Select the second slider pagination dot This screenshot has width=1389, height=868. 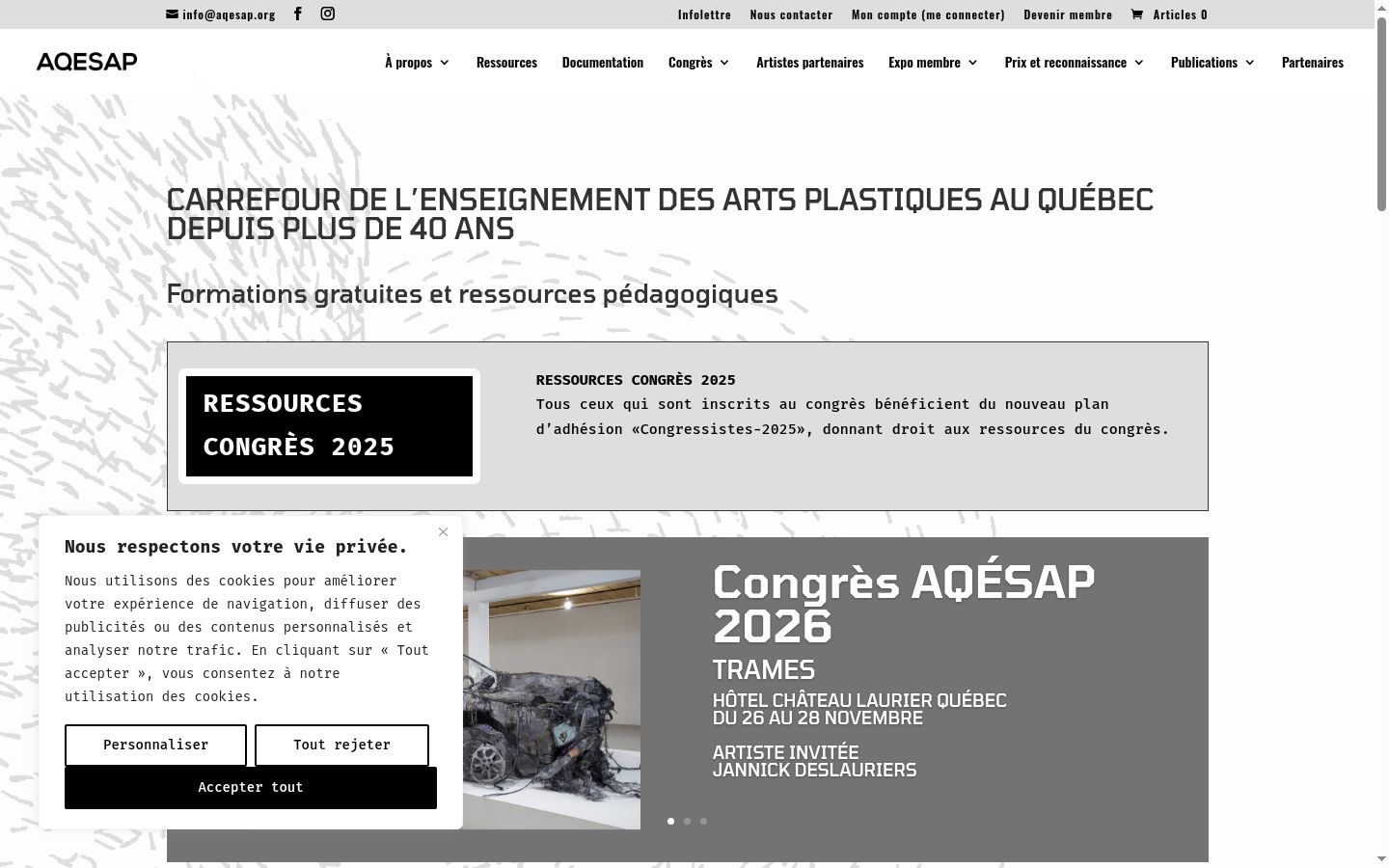(x=688, y=822)
